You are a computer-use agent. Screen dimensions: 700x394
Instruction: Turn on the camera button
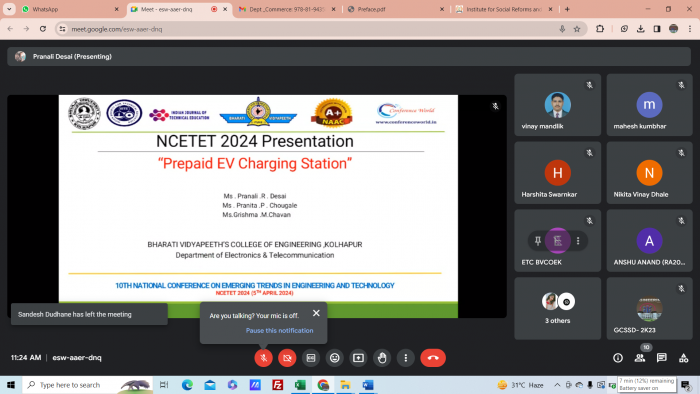tap(287, 358)
